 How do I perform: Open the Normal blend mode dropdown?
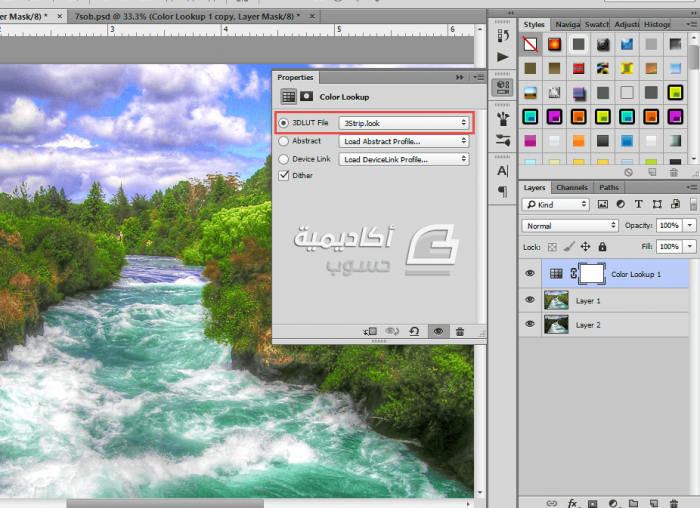(x=570, y=226)
